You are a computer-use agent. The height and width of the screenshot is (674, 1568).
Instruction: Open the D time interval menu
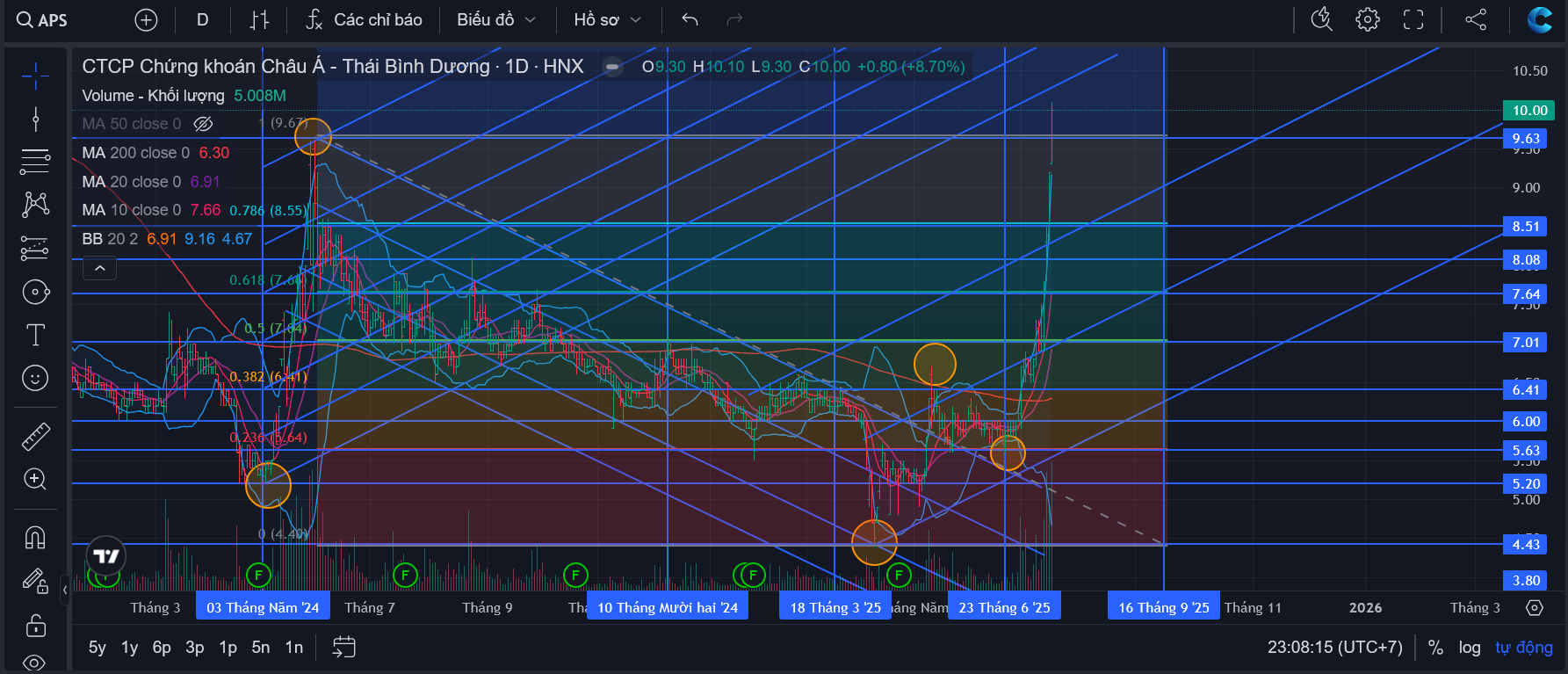point(202,20)
